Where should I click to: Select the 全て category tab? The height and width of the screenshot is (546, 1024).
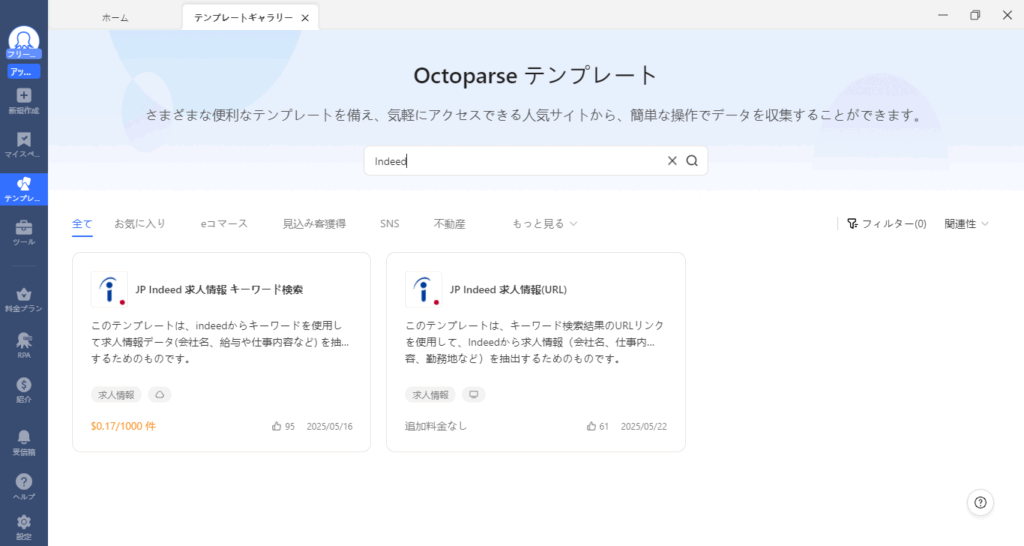[x=82, y=223]
